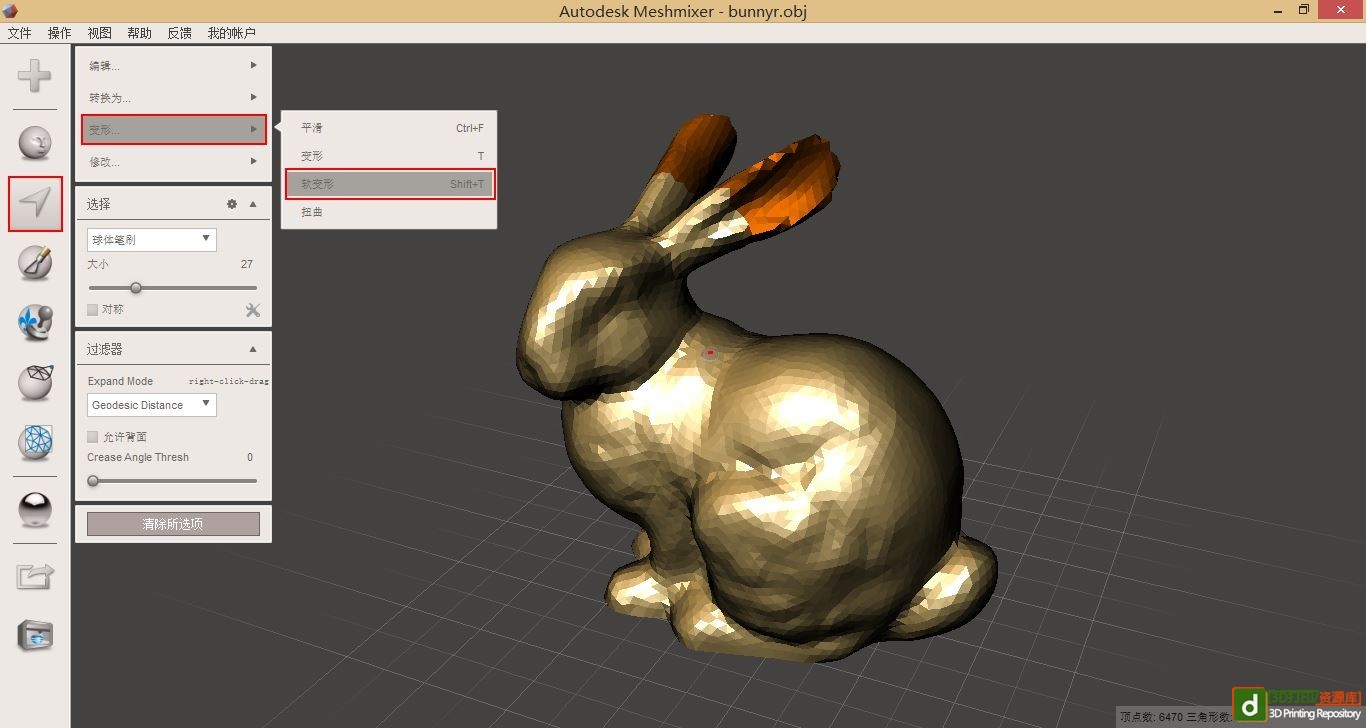1366x728 pixels.
Task: Open the 视图 menu
Action: tap(99, 33)
